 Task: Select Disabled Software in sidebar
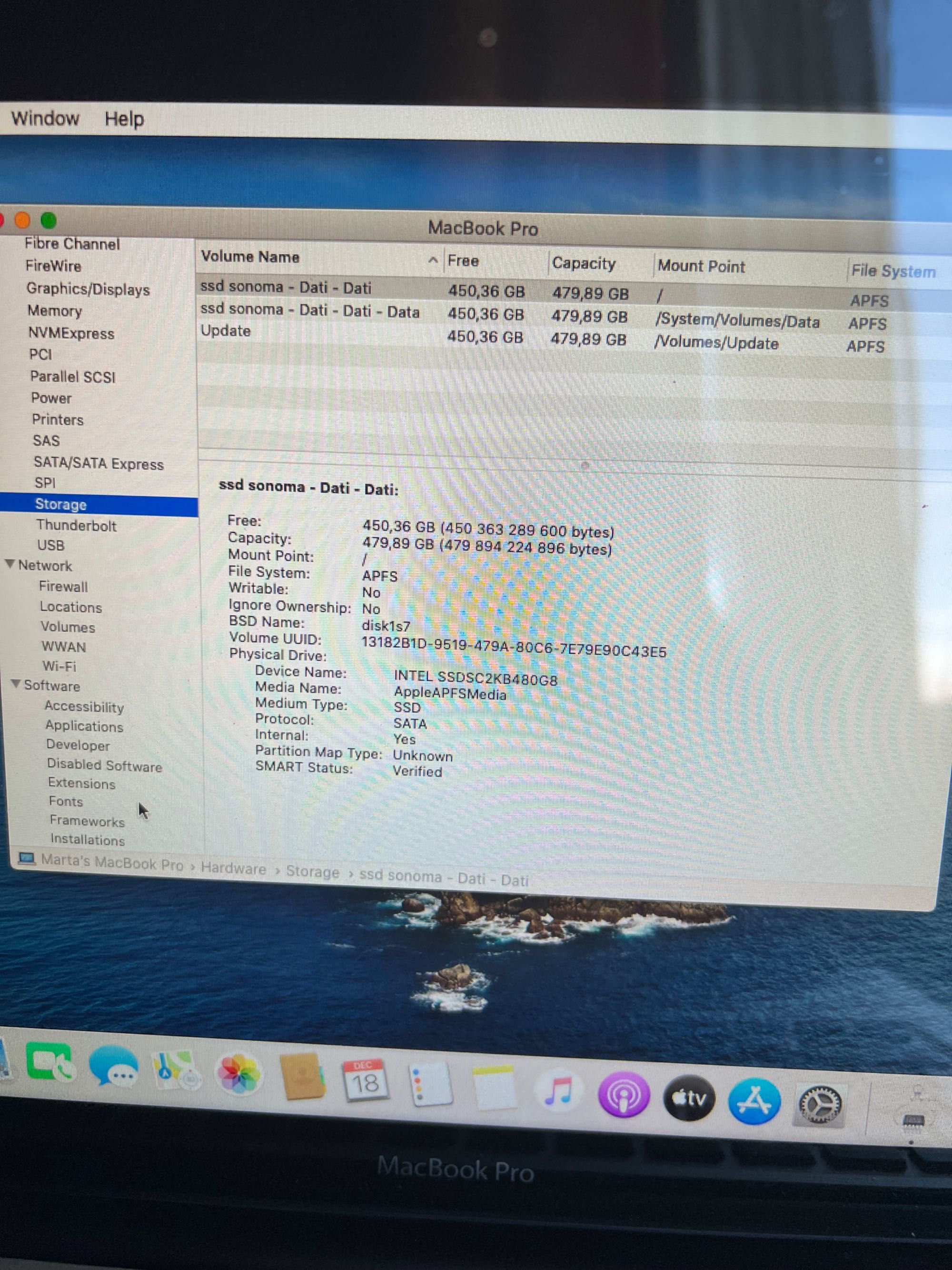(104, 765)
